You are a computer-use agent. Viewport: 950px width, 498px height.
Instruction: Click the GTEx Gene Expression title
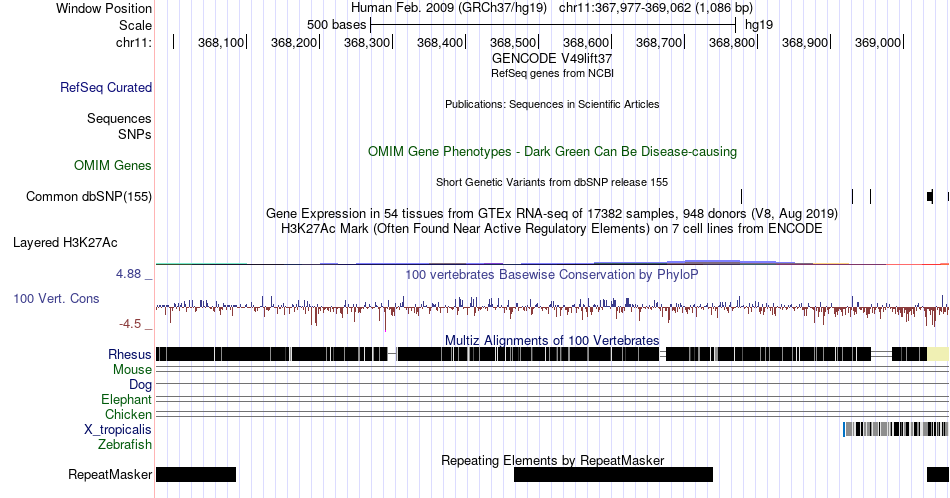[x=552, y=214]
